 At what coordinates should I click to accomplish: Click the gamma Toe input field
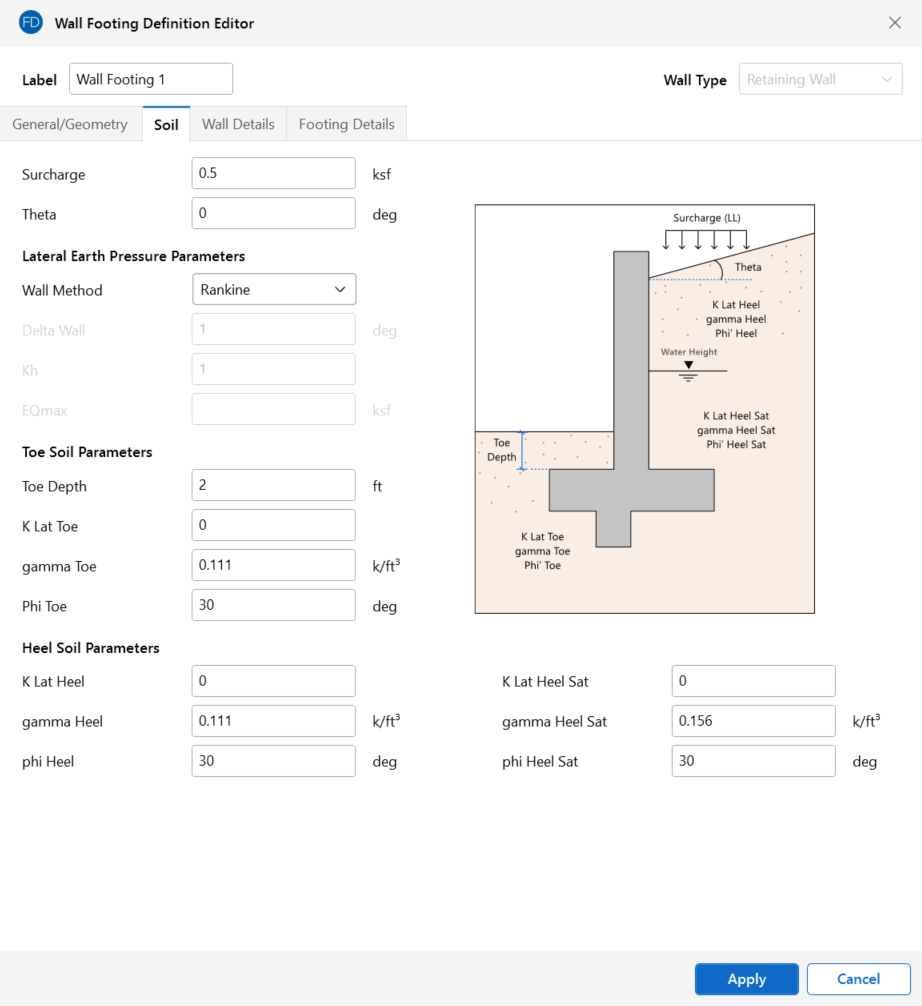tap(273, 566)
